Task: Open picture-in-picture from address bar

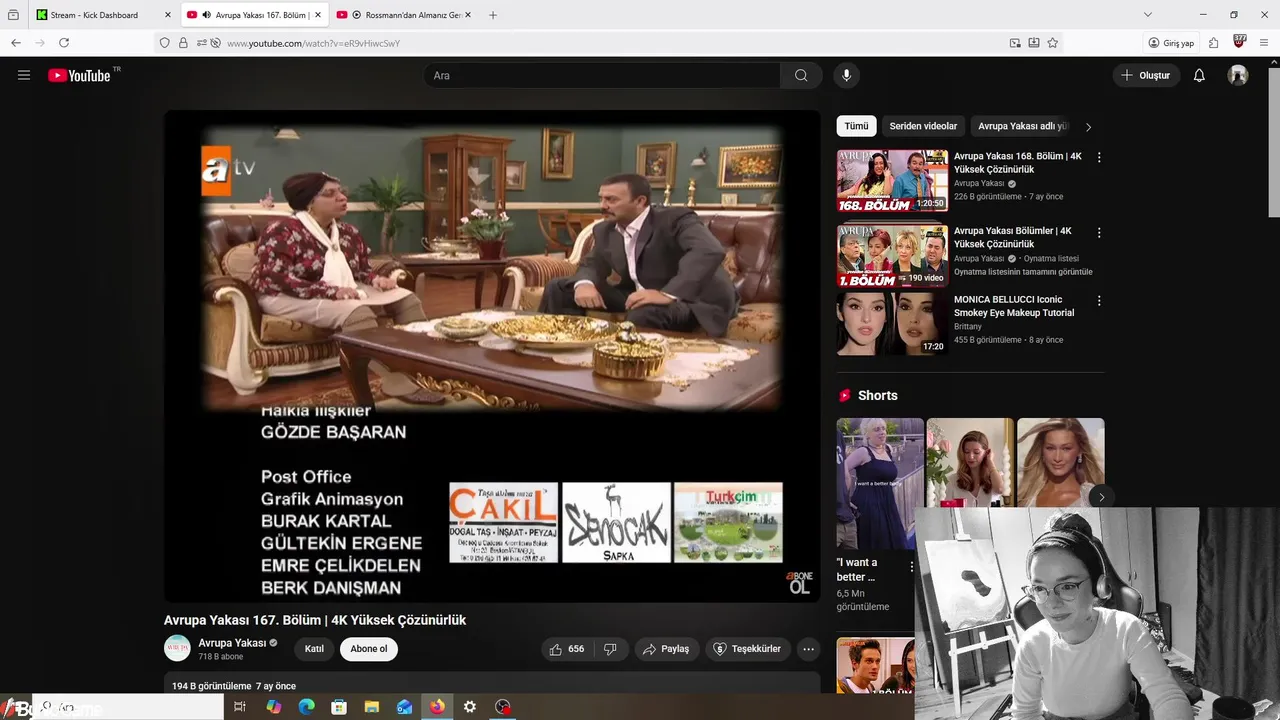Action: pos(1015,43)
